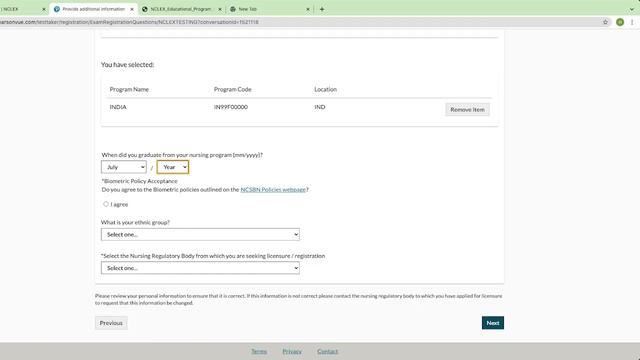Click the 'Program Name' column header
The height and width of the screenshot is (360, 640).
129,89
